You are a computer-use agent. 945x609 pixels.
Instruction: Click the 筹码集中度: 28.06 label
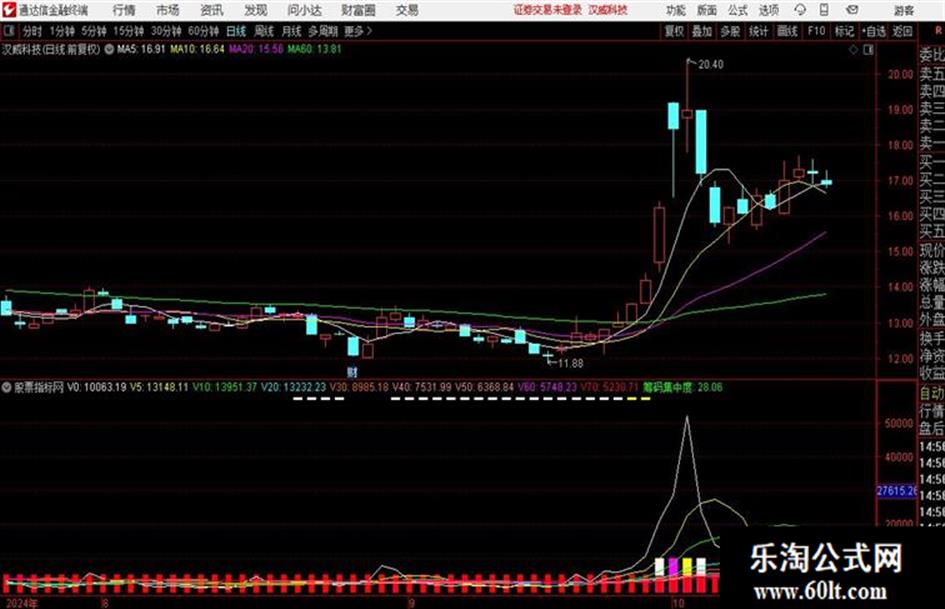[682, 387]
